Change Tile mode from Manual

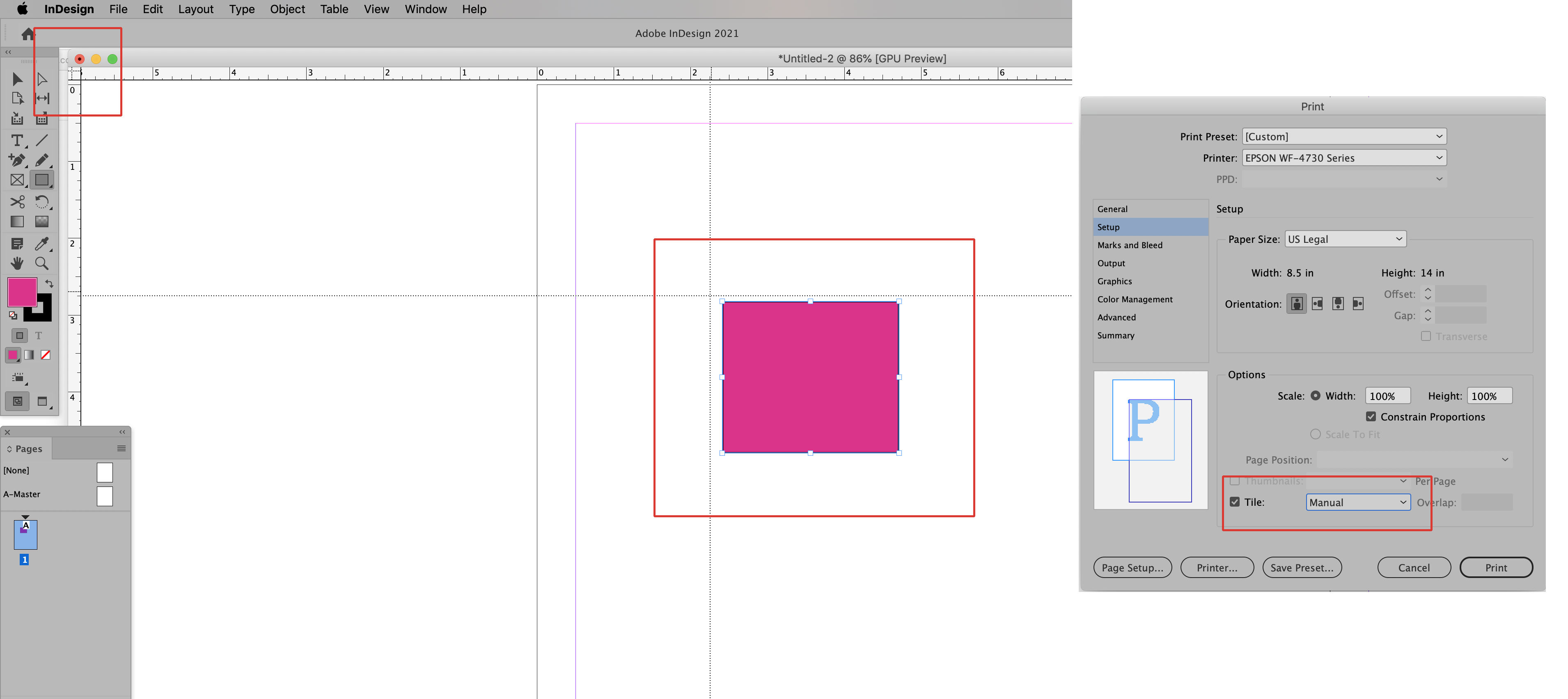tap(1357, 502)
